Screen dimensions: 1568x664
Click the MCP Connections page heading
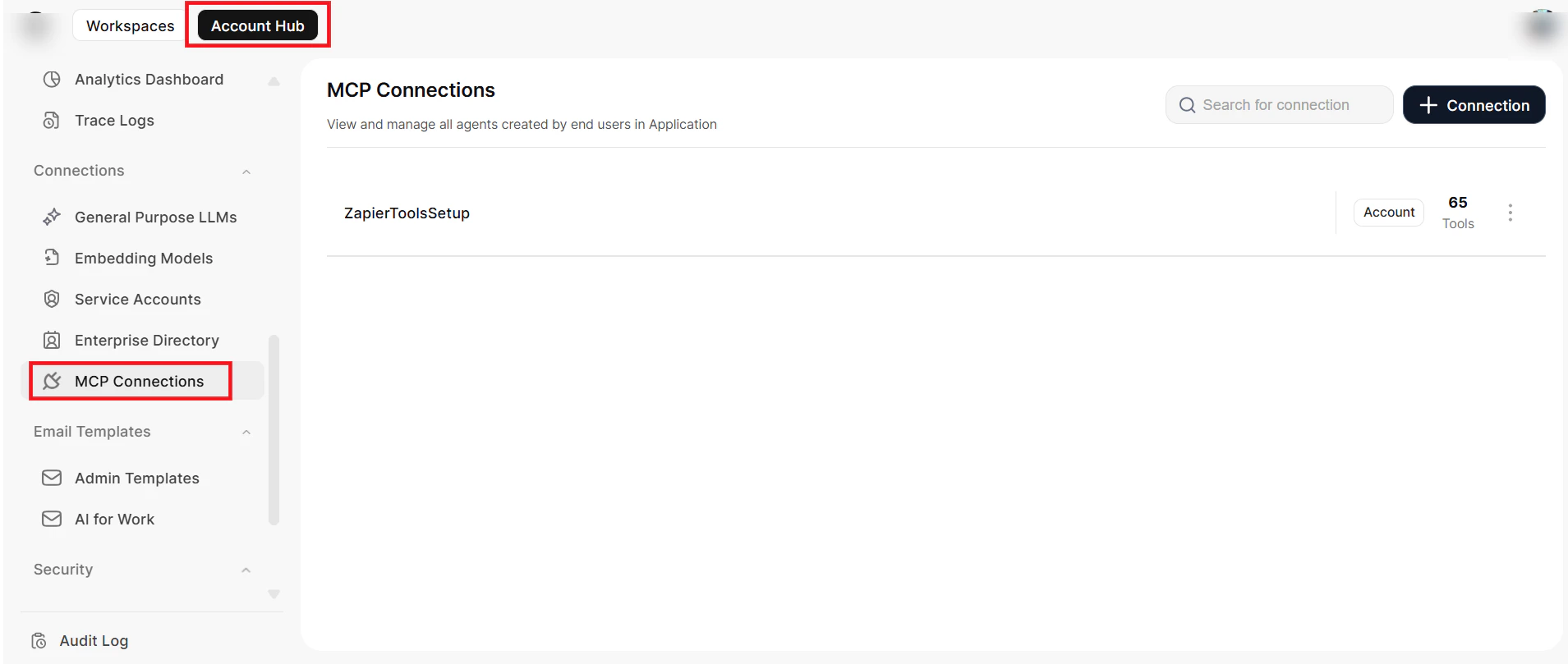[411, 90]
